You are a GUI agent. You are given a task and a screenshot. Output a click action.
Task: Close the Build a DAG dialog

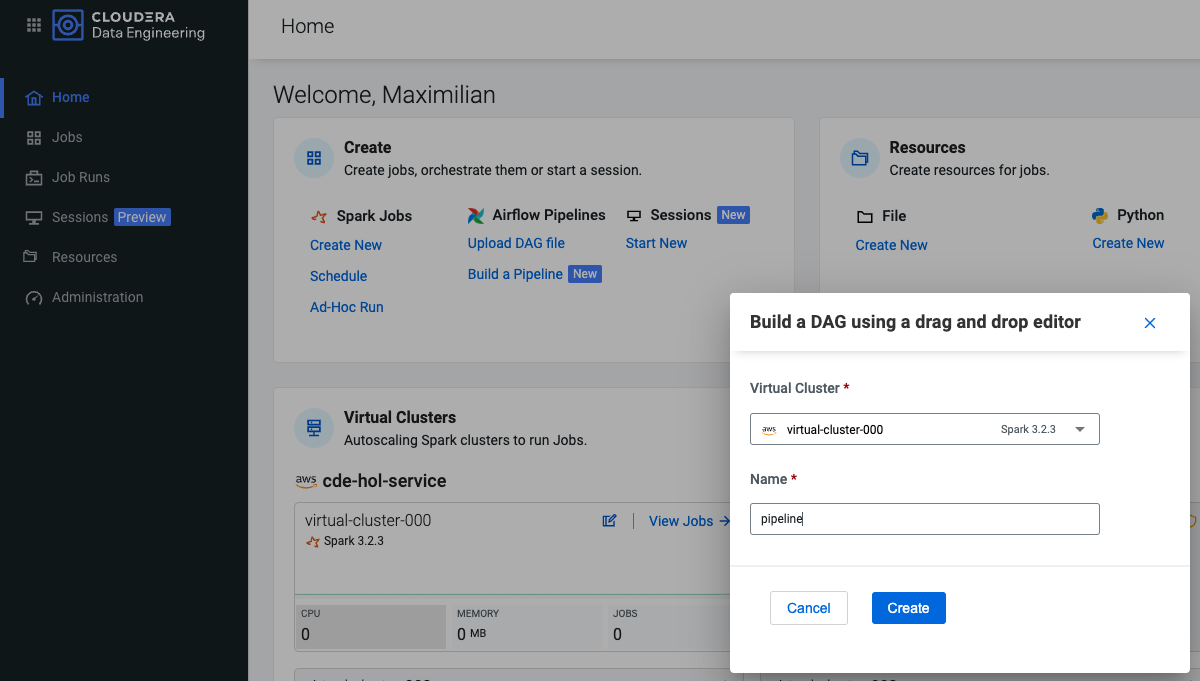tap(1150, 323)
